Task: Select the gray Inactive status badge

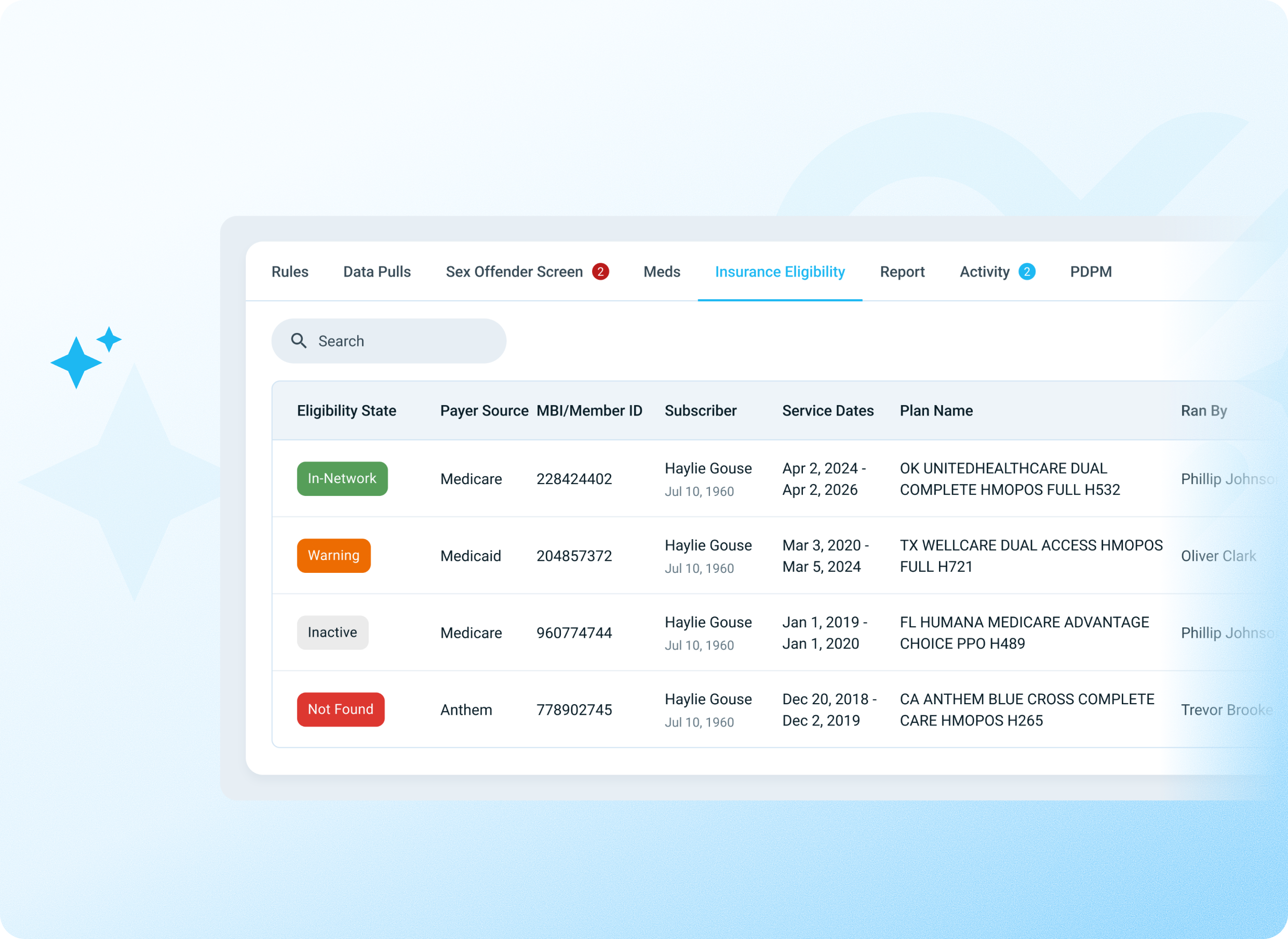Action: (x=332, y=632)
